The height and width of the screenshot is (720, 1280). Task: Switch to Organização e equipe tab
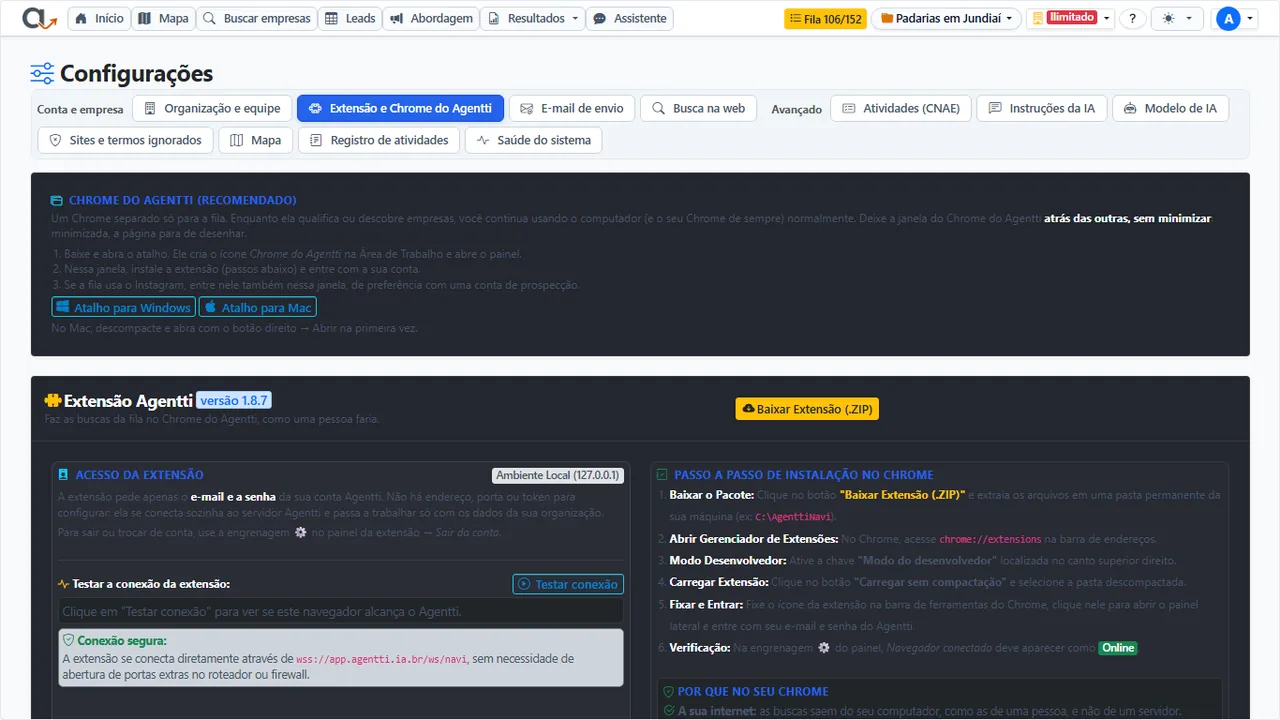[213, 109]
